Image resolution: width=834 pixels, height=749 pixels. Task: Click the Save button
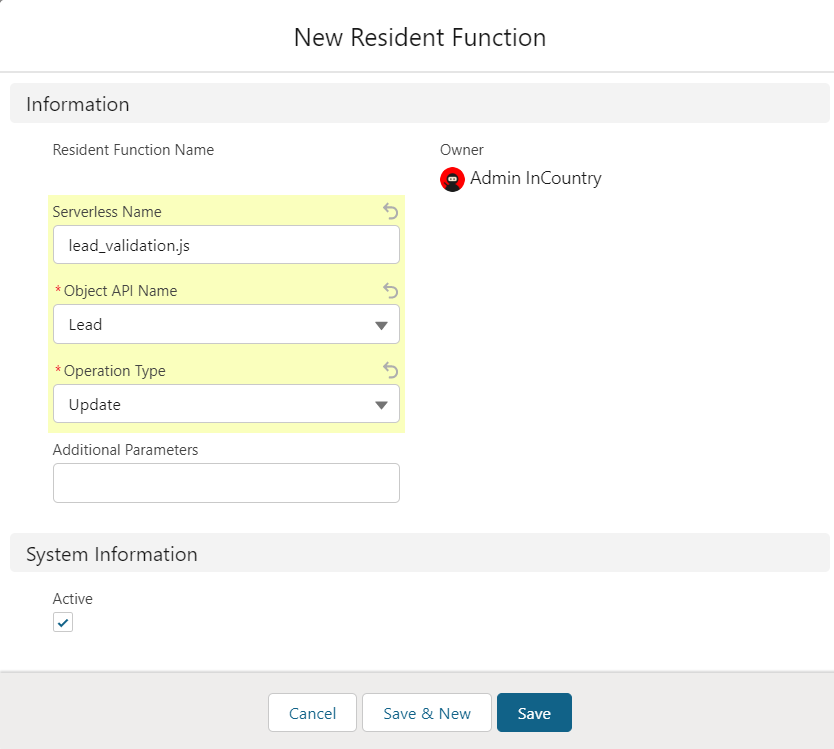[534, 713]
